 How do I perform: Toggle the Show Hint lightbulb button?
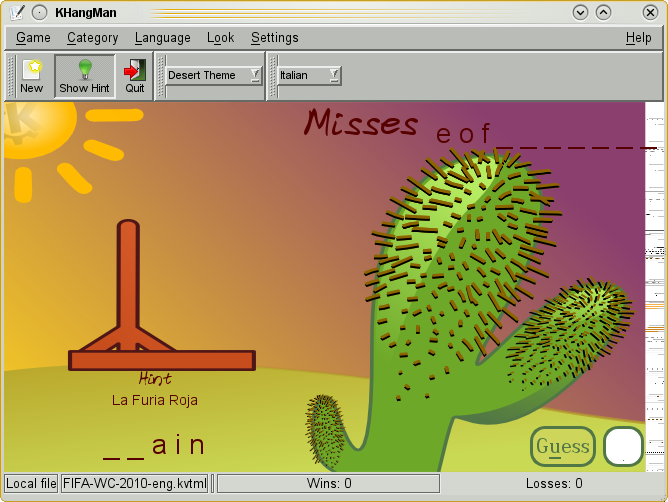(x=84, y=76)
